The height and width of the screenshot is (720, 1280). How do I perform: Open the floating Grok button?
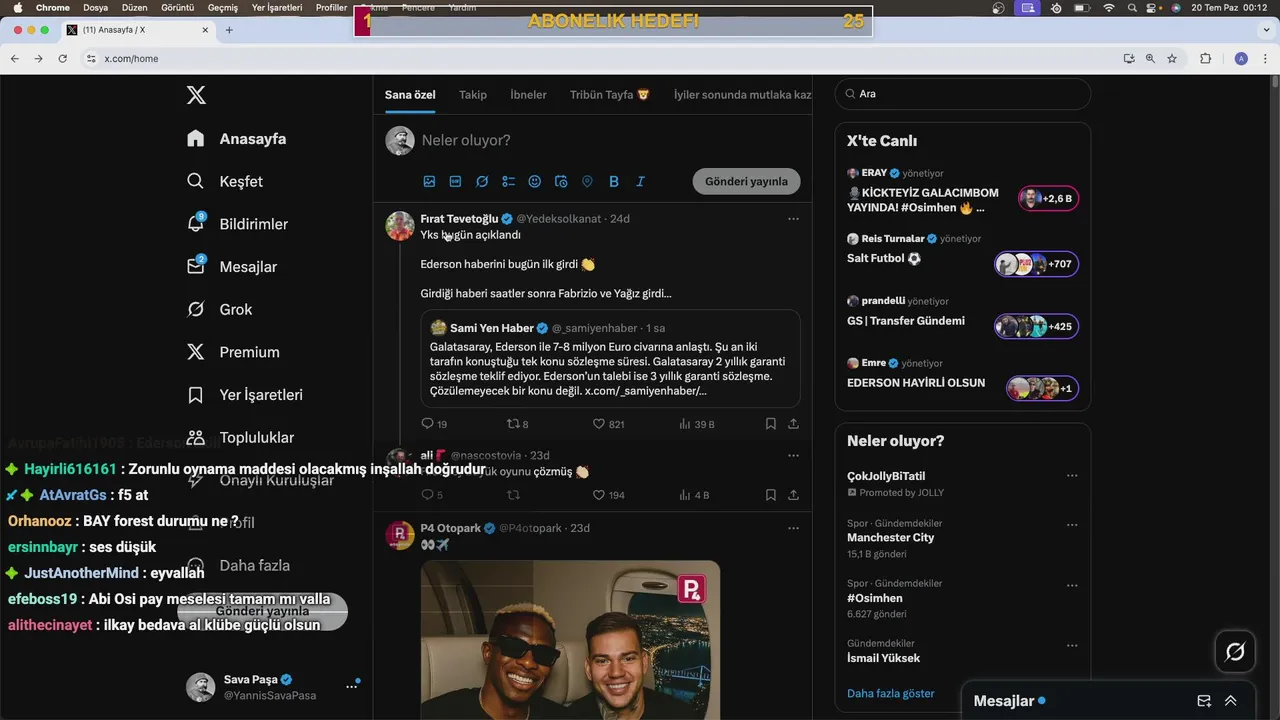1235,652
